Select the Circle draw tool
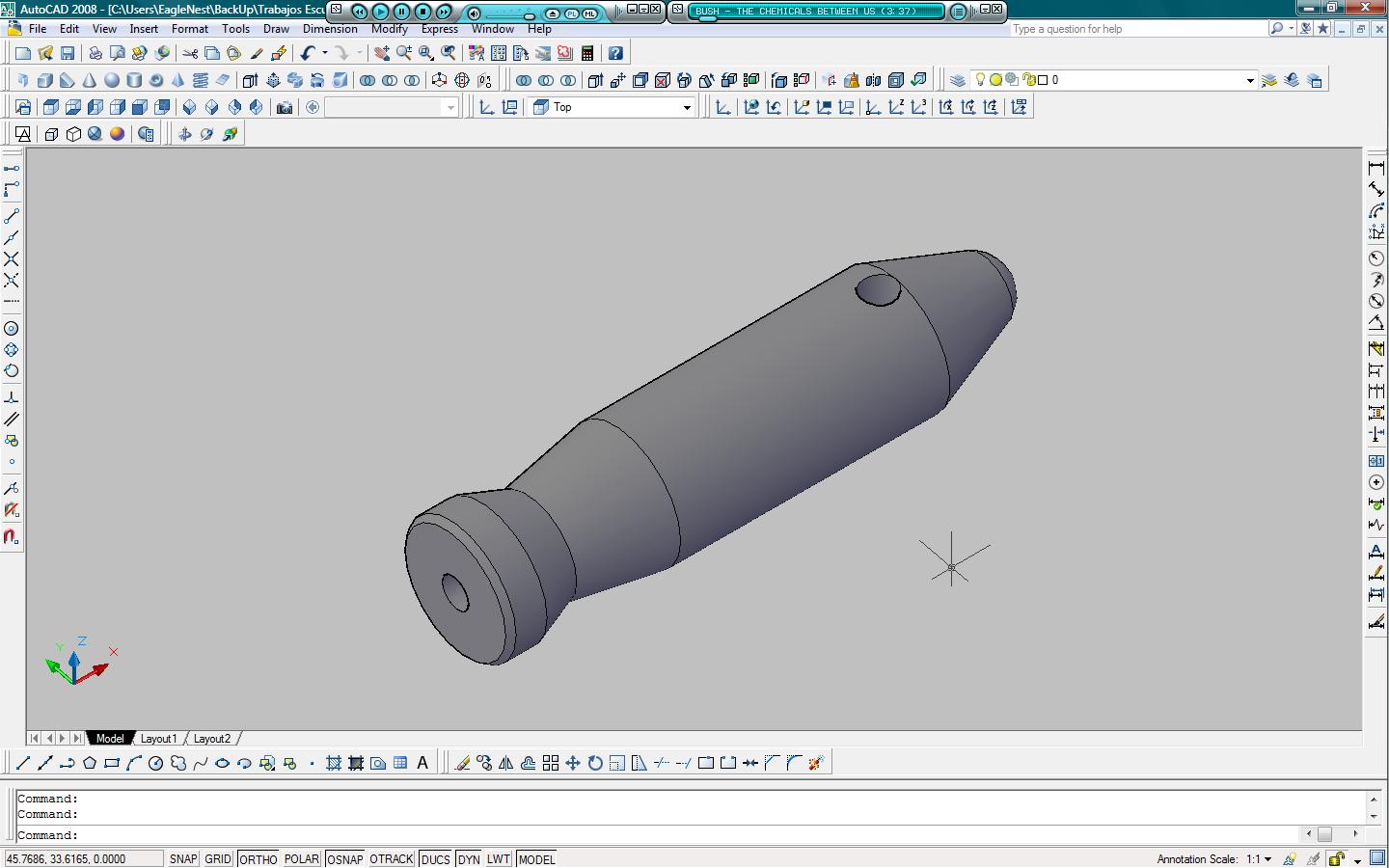 (155, 763)
